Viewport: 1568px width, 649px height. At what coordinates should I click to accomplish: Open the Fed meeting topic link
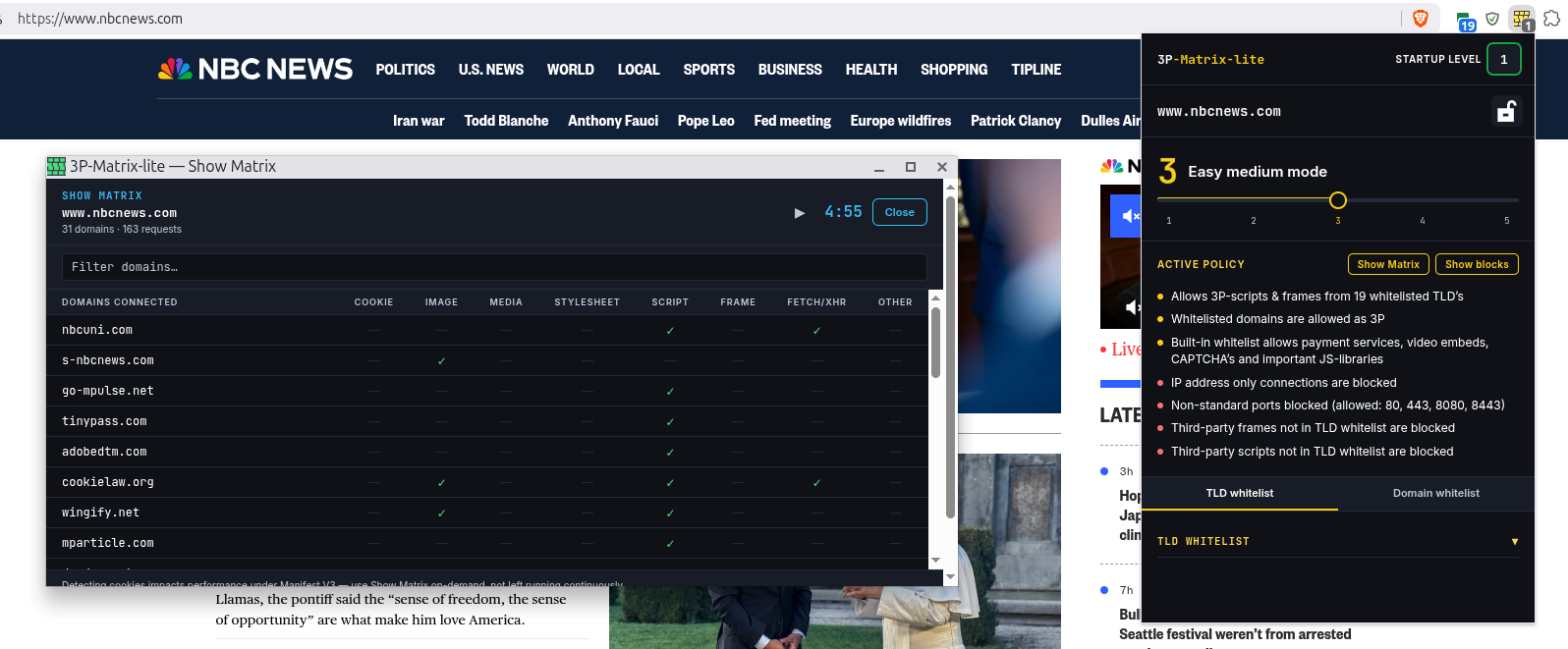tap(792, 121)
